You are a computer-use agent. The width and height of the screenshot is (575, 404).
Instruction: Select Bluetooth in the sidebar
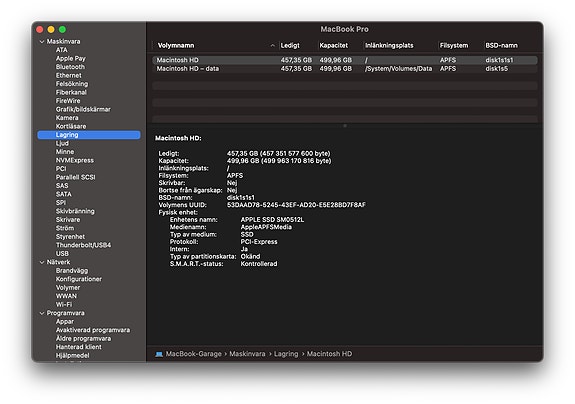(70, 67)
